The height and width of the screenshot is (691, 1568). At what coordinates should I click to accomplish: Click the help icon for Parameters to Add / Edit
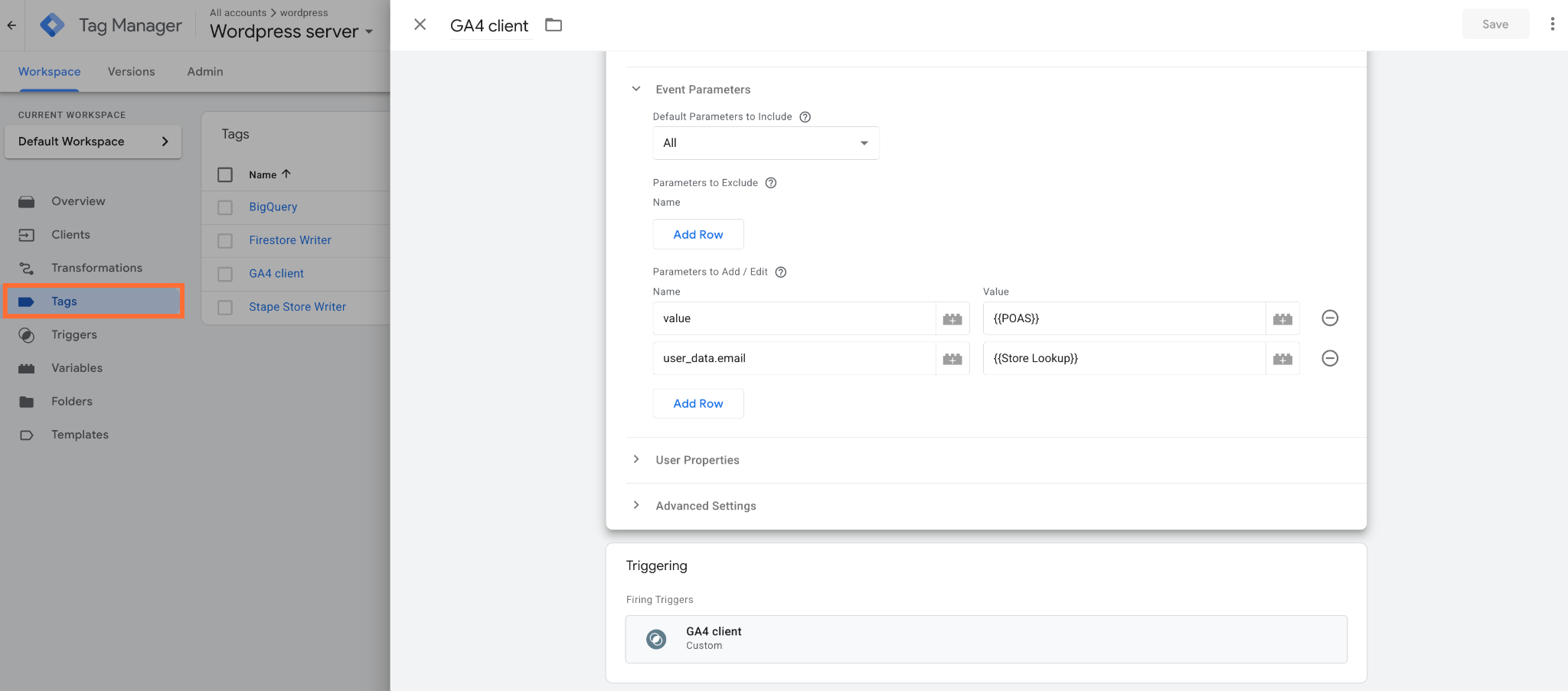click(781, 272)
